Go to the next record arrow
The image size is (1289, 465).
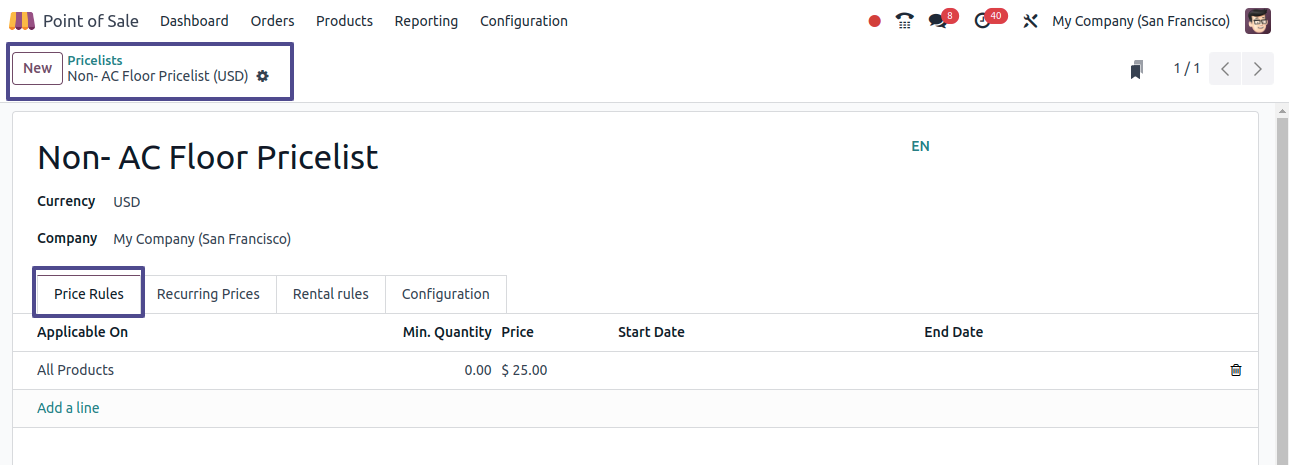(1258, 69)
